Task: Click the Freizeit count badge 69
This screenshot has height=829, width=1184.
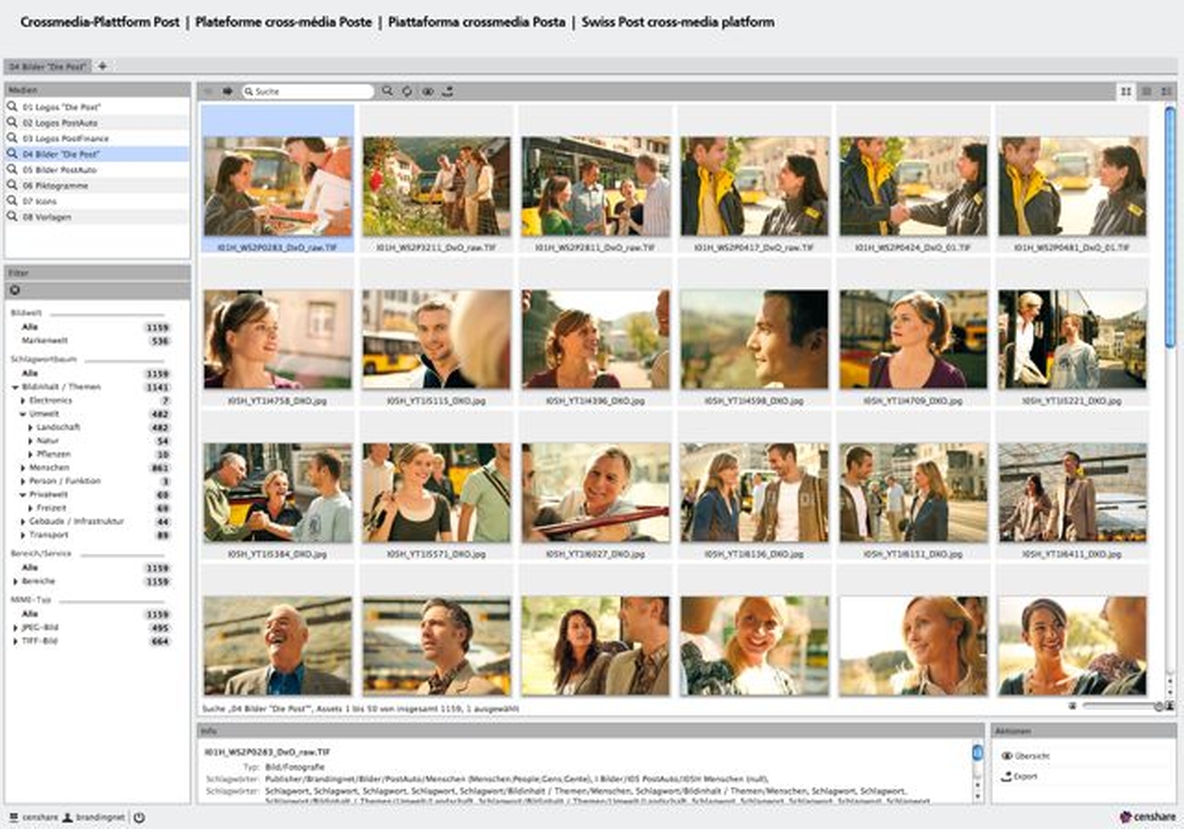Action: coord(162,509)
